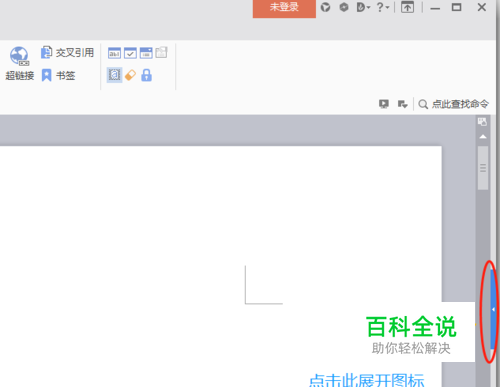The width and height of the screenshot is (500, 387).
Task: Click the 未登录 login button
Action: coord(284,8)
